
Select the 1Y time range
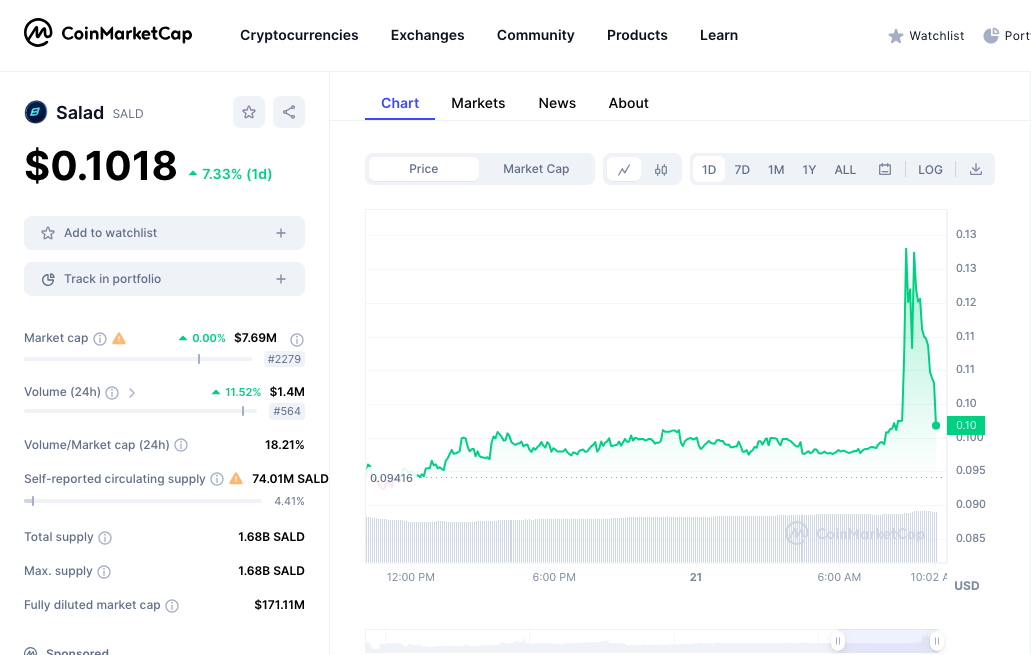(x=809, y=170)
